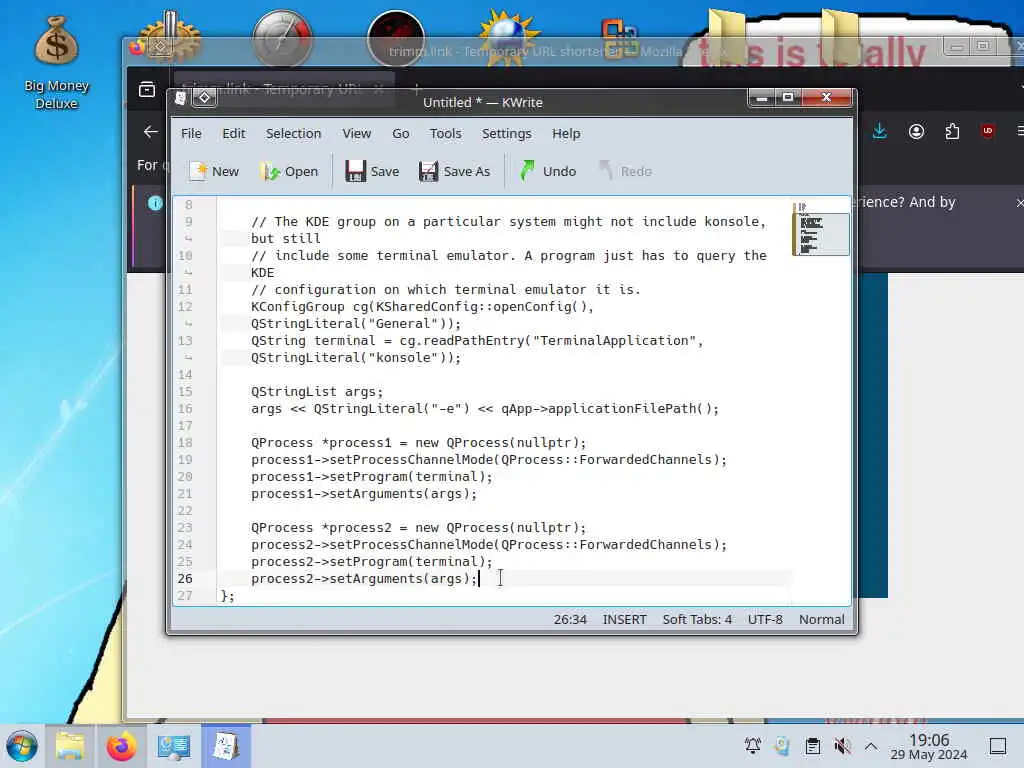Open the Settings menu
Viewport: 1024px width, 768px height.
click(x=507, y=133)
